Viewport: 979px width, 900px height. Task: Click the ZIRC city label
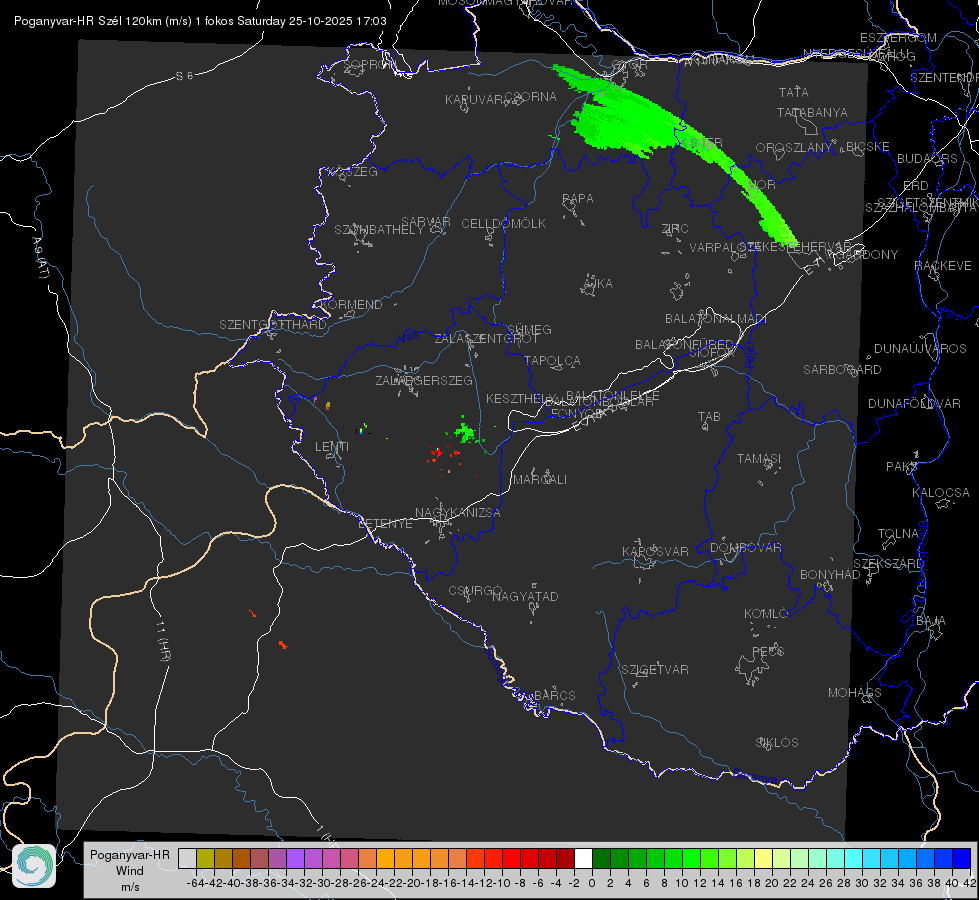pyautogui.click(x=675, y=229)
